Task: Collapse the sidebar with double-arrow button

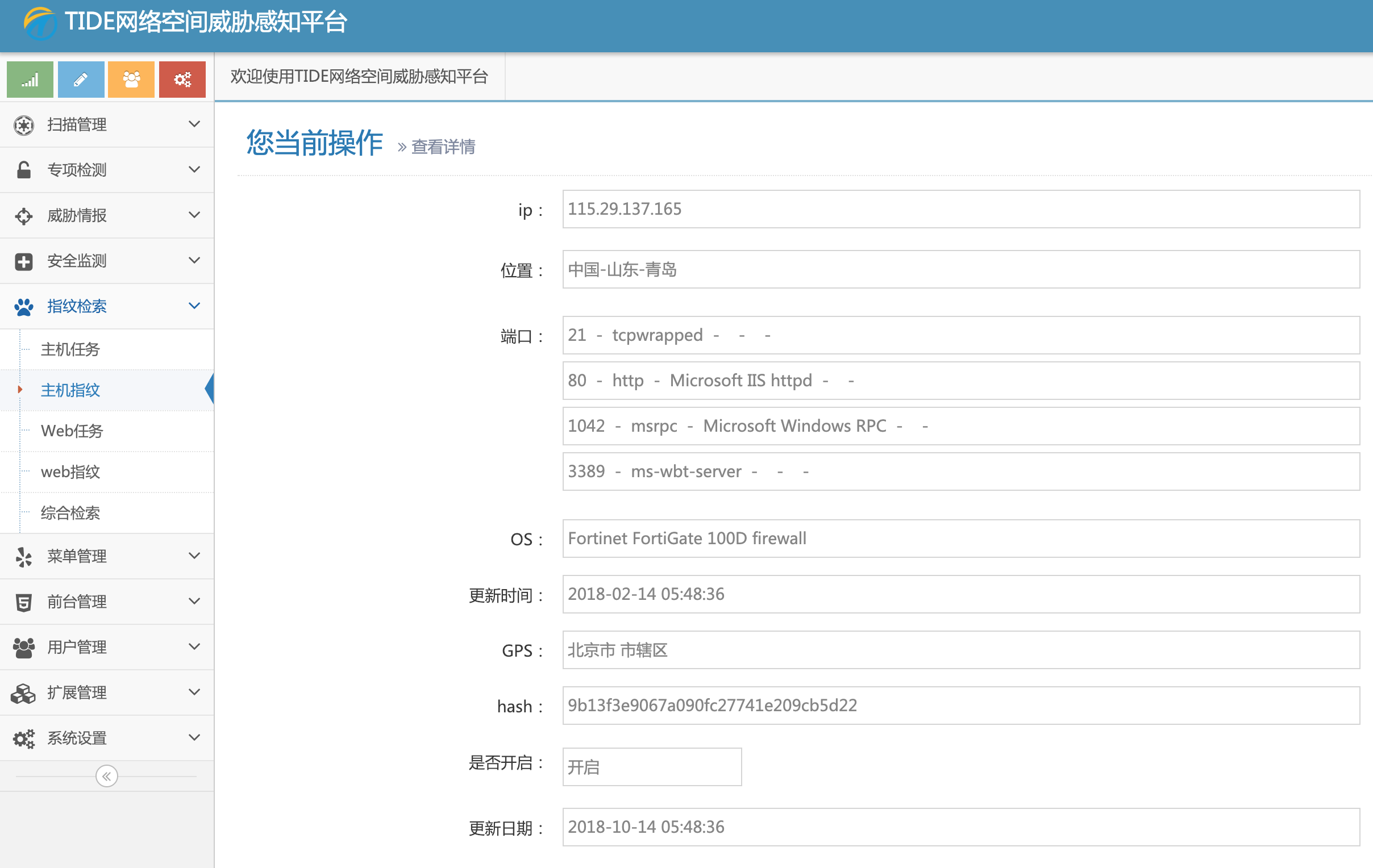Action: (x=107, y=776)
